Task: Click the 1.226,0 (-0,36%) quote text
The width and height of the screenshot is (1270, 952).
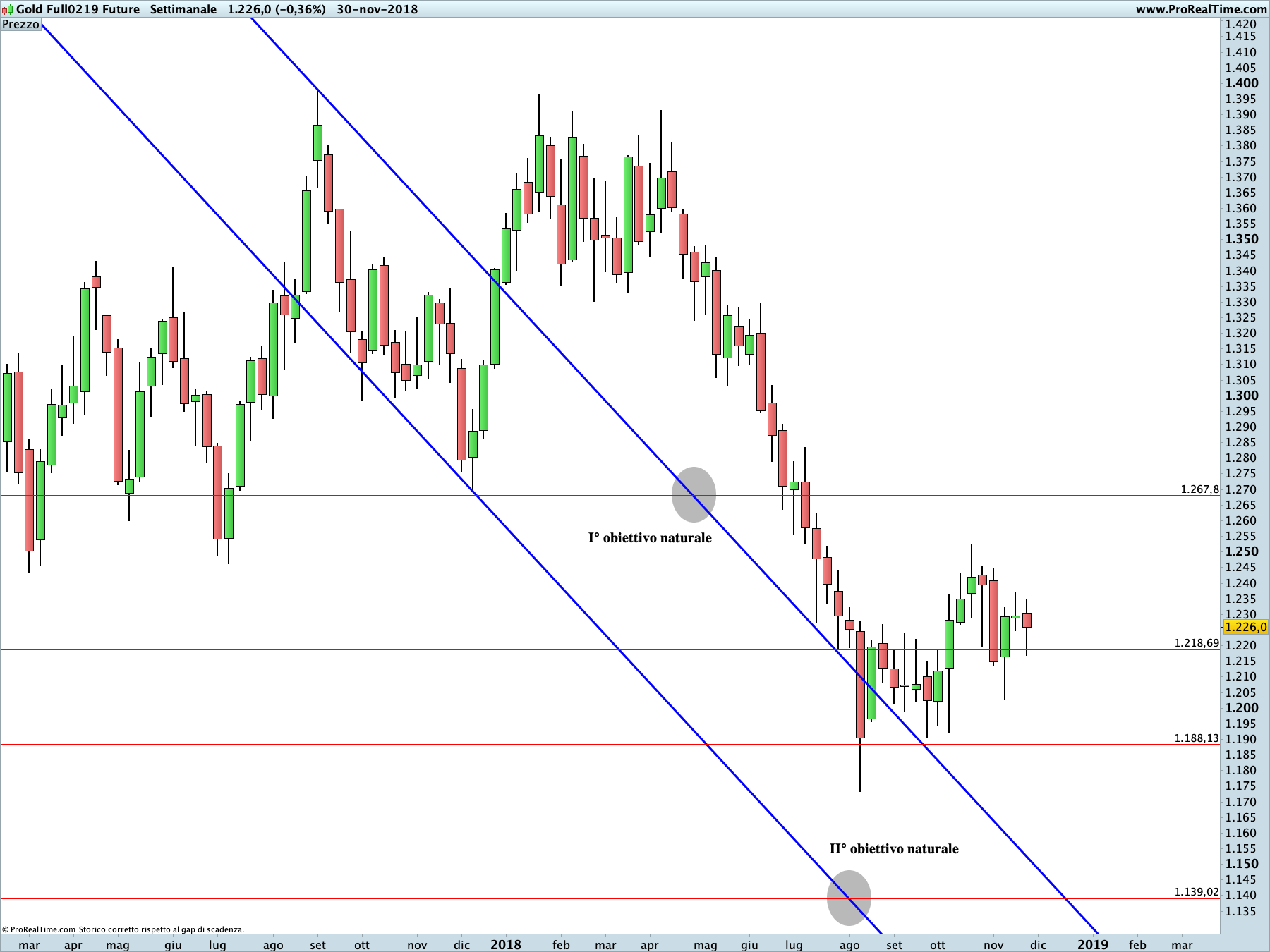Action: click(277, 9)
